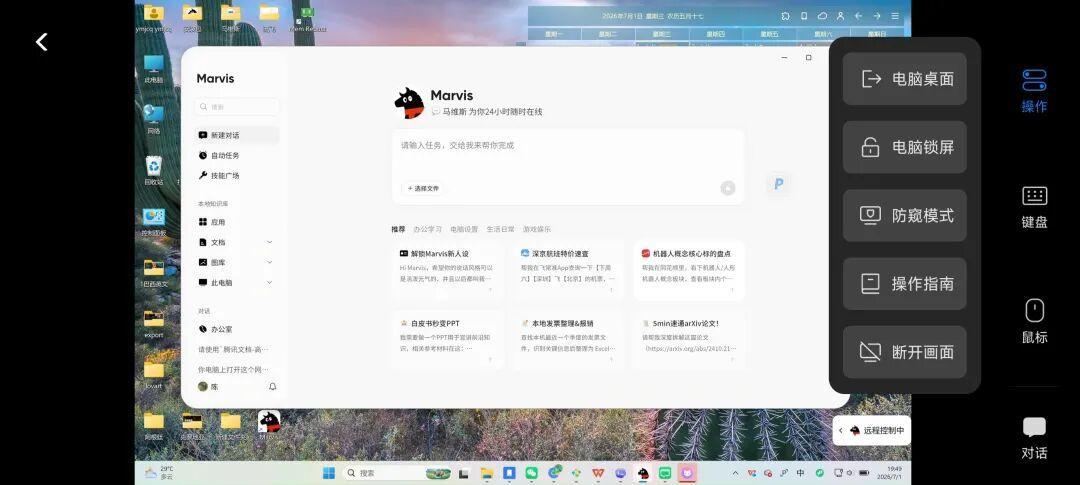The width and height of the screenshot is (1080, 485).
Task: Enable 防窥模式 privacy mode
Action: 904,216
